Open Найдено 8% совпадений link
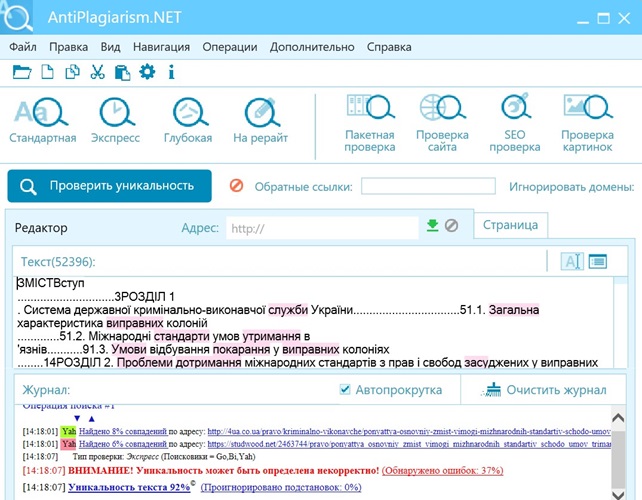Screen dimensions: 642x500 pyautogui.click(x=123, y=431)
